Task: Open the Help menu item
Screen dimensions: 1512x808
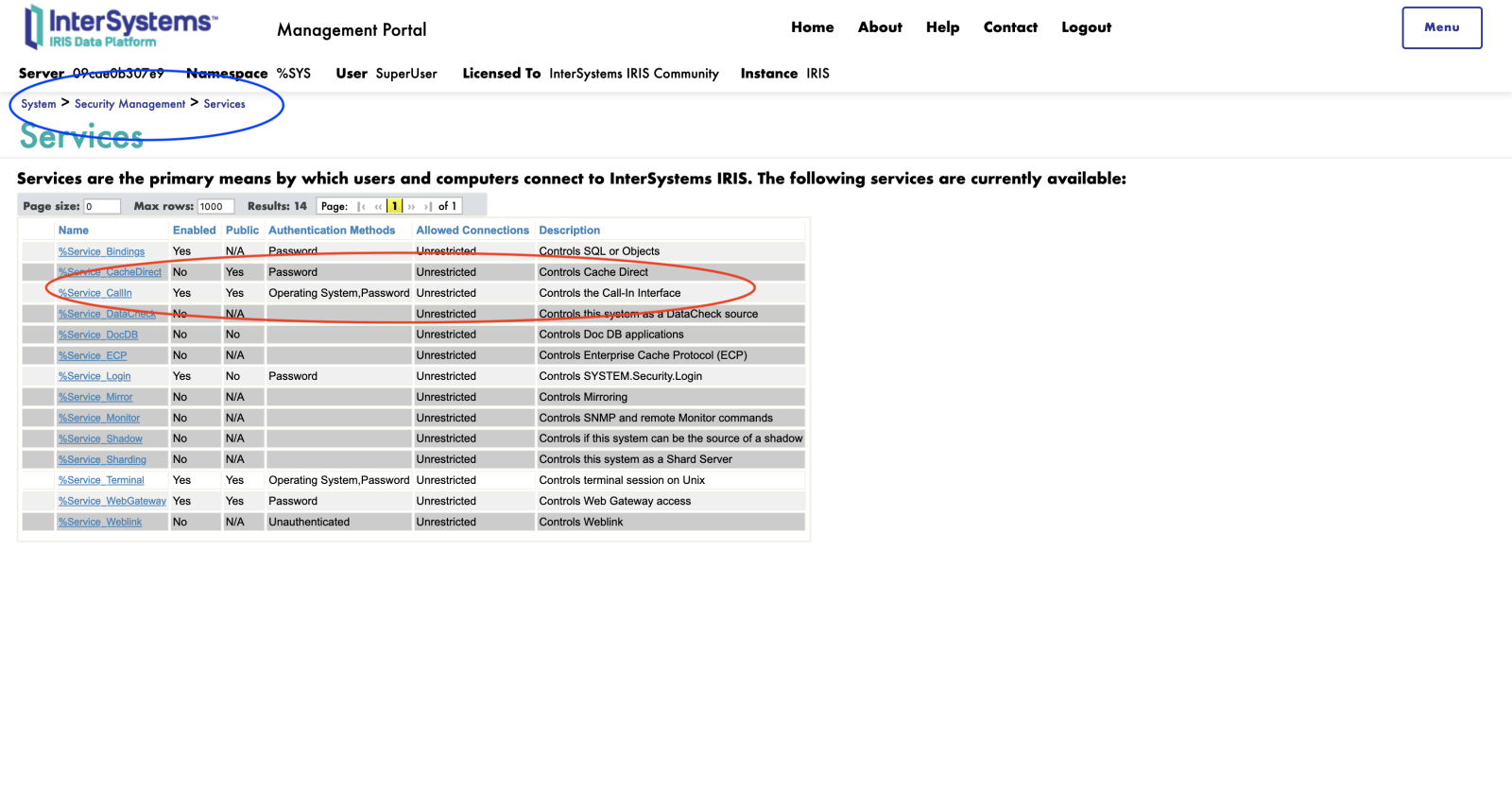Action: pyautogui.click(x=942, y=27)
